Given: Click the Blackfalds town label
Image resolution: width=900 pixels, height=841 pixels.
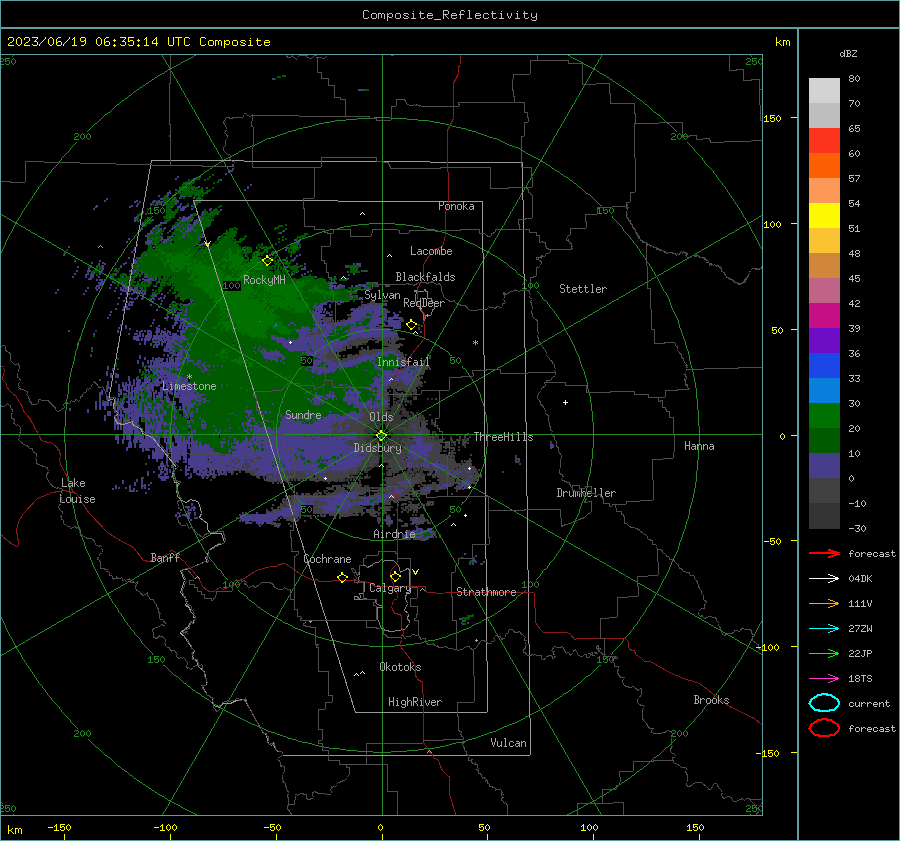Looking at the screenshot, I should (x=425, y=277).
